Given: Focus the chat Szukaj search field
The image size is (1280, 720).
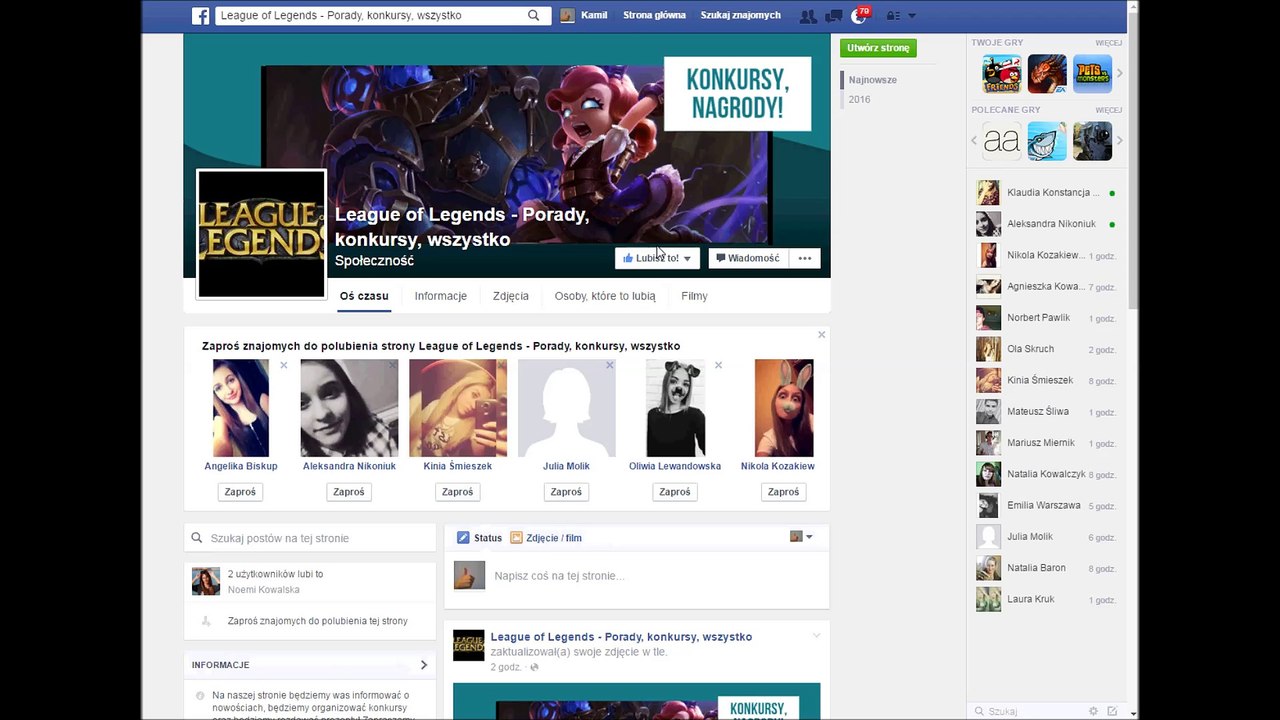Looking at the screenshot, I should pyautogui.click(x=1030, y=711).
